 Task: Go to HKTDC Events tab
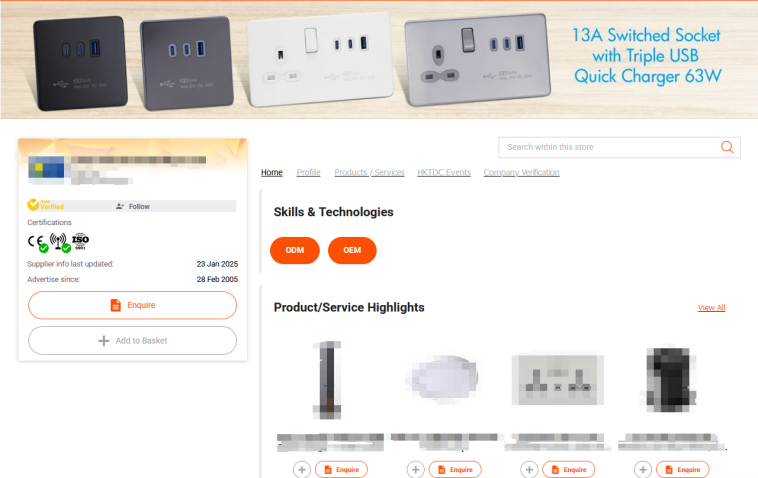(x=444, y=173)
